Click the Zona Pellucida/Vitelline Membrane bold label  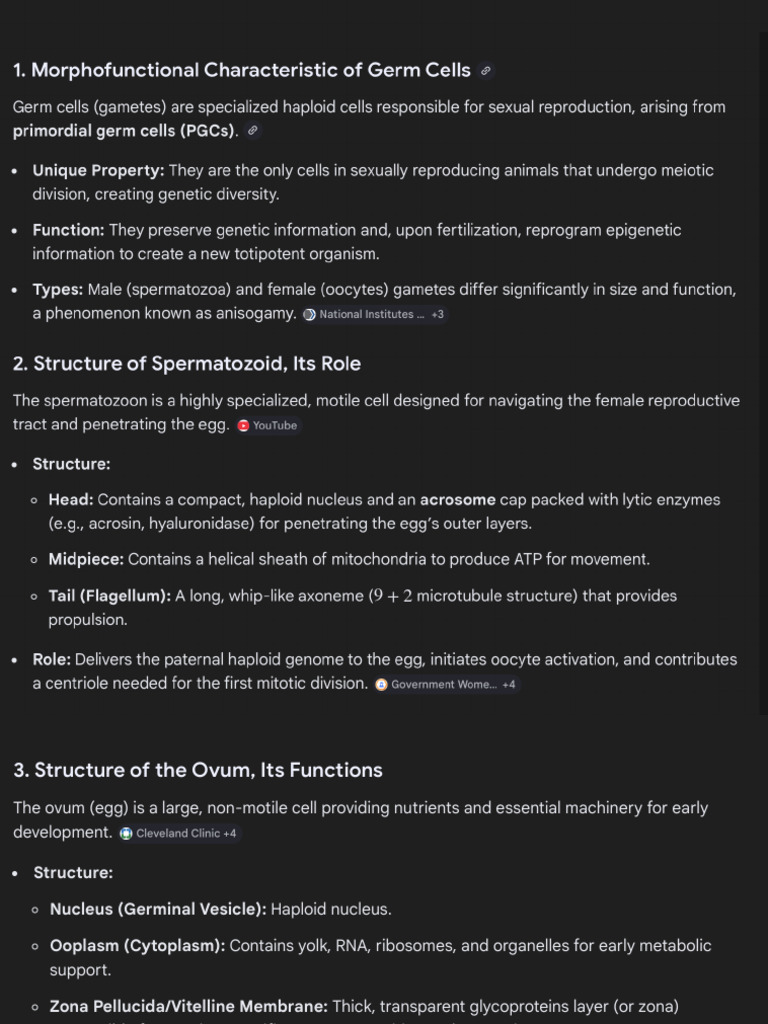pyautogui.click(x=189, y=1006)
